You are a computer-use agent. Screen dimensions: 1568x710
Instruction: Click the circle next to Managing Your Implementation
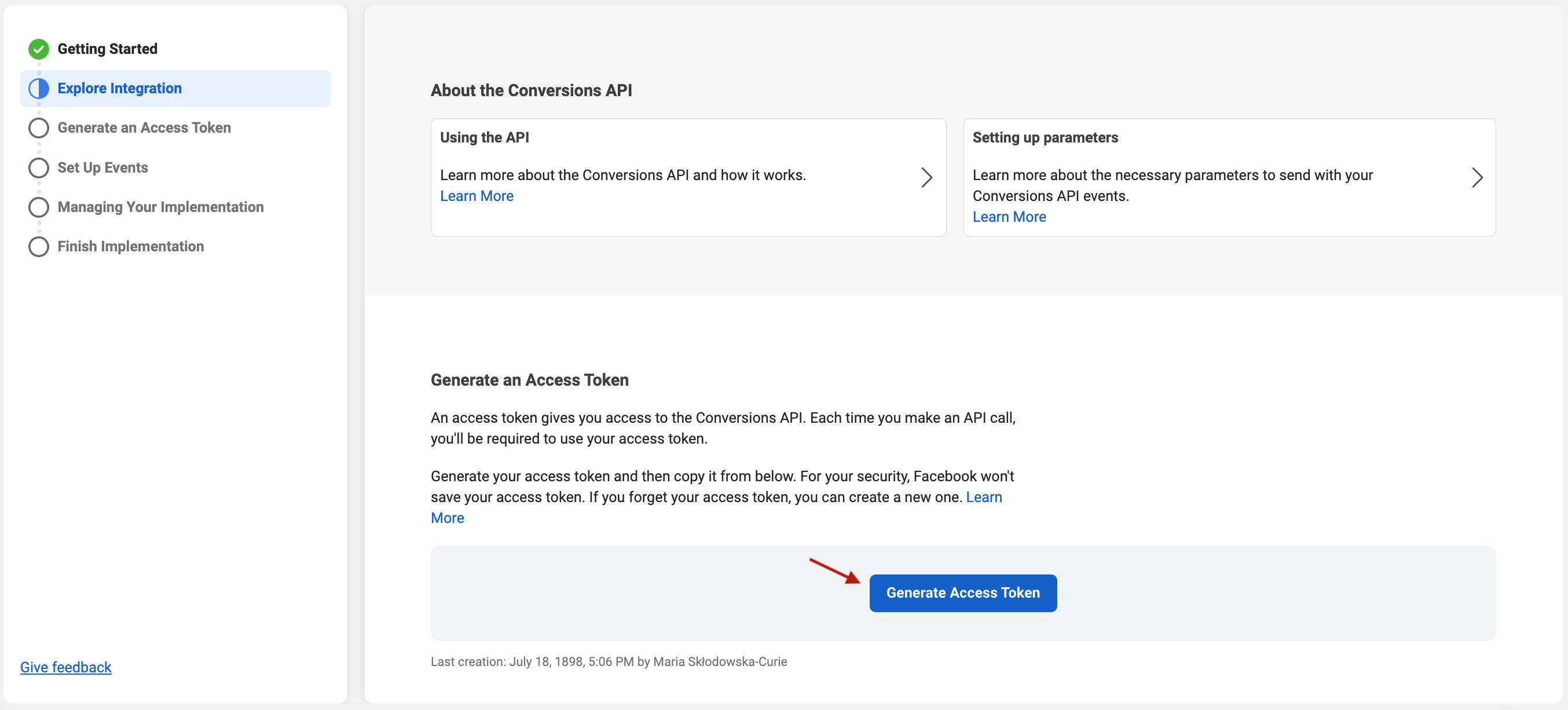tap(38, 207)
